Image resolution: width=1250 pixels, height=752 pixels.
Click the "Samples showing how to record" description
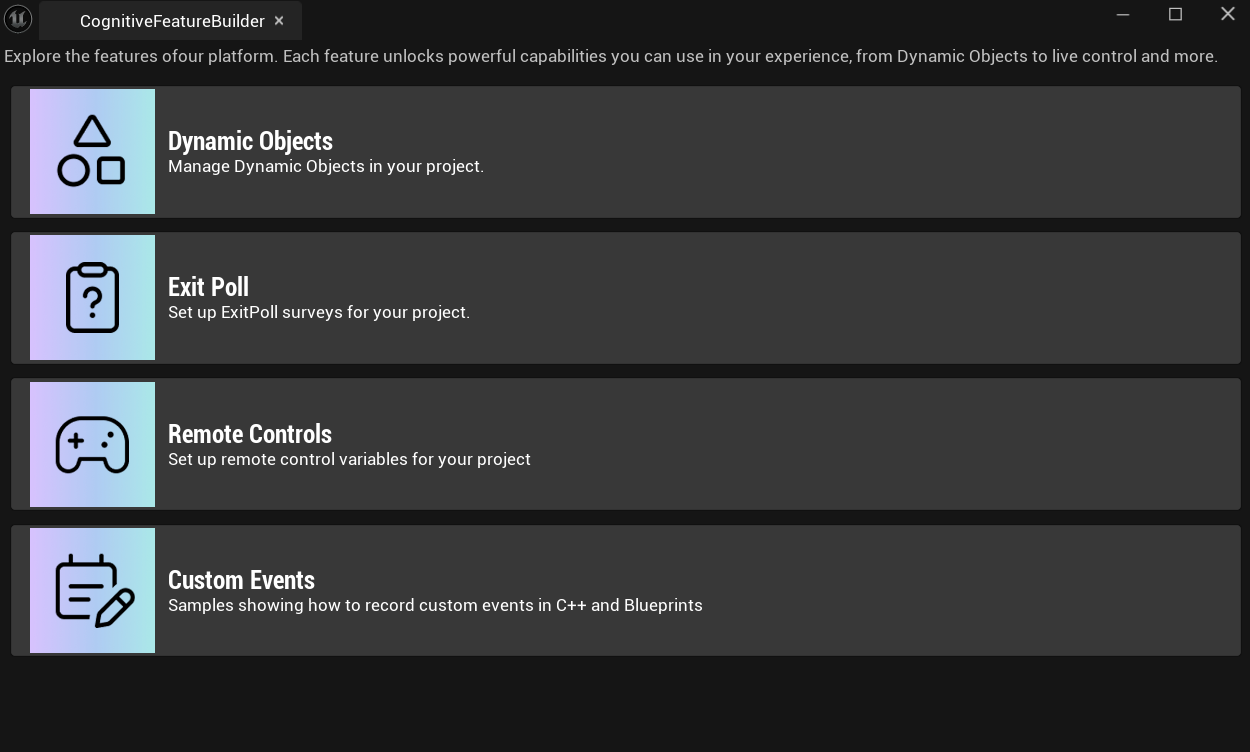[435, 605]
